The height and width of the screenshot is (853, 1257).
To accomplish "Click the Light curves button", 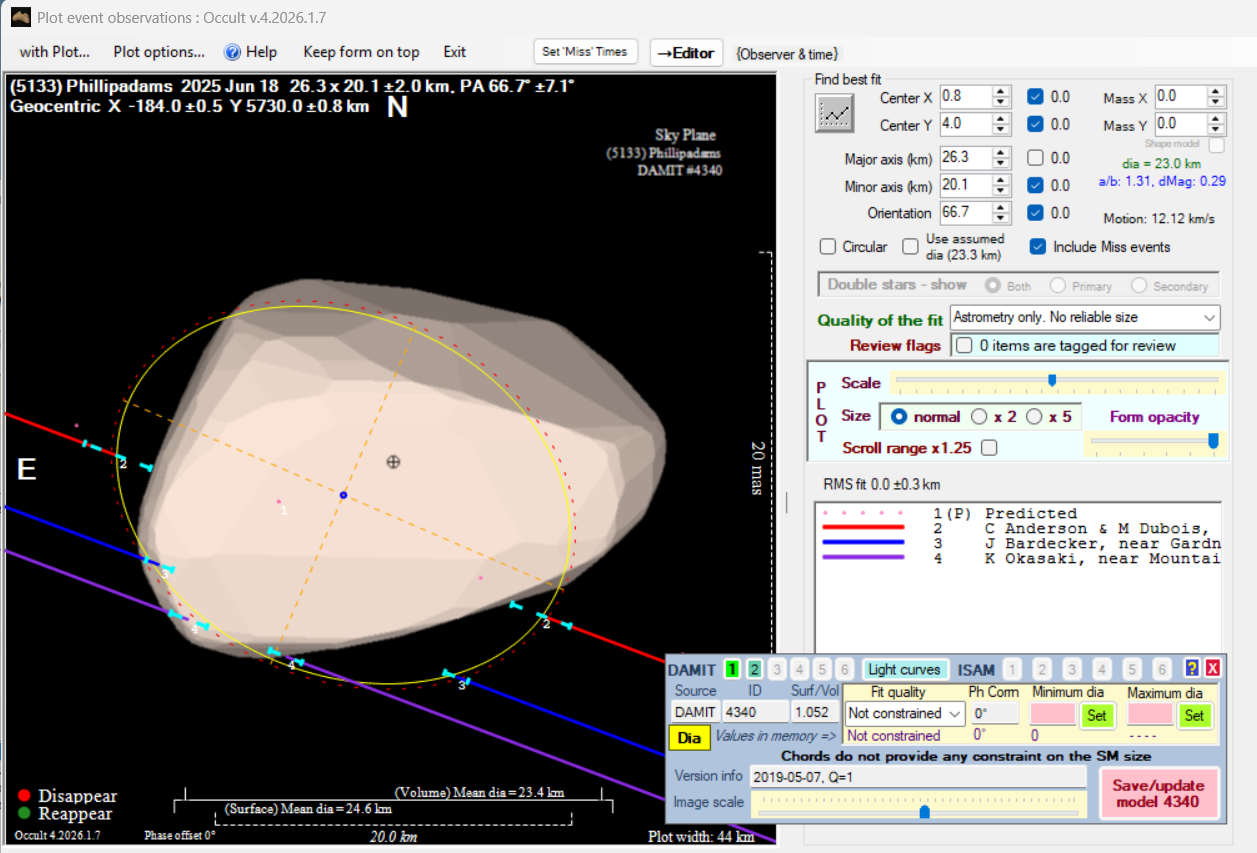I will (905, 669).
